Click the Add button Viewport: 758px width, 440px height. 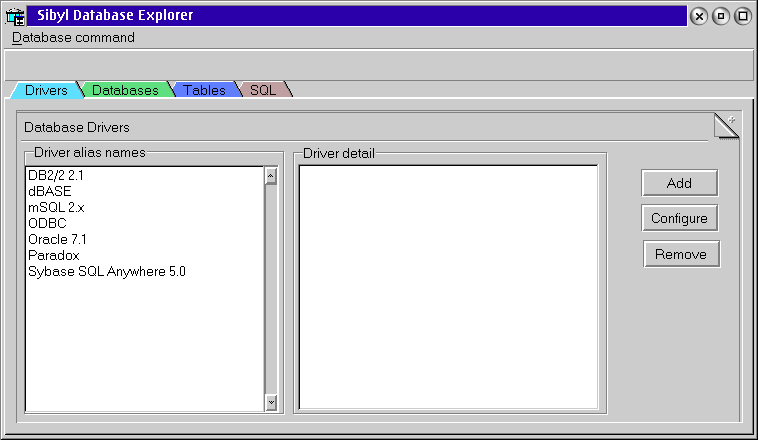(679, 183)
